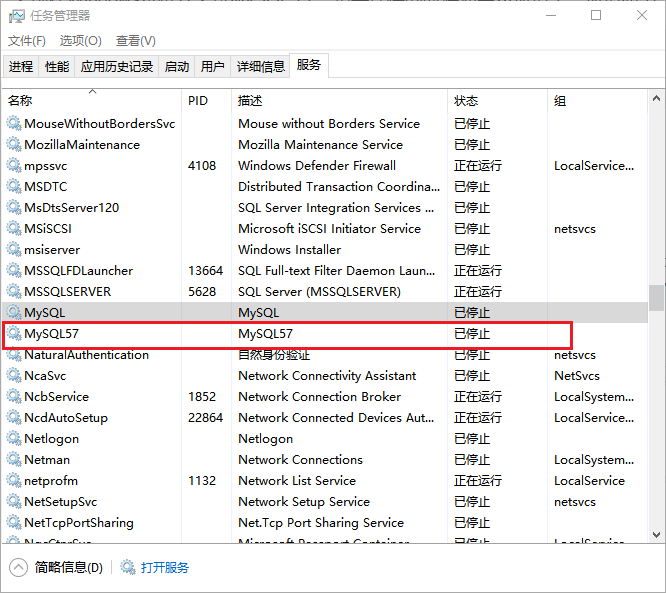Switch to the 性能 tab
666x593 pixels.
point(57,66)
